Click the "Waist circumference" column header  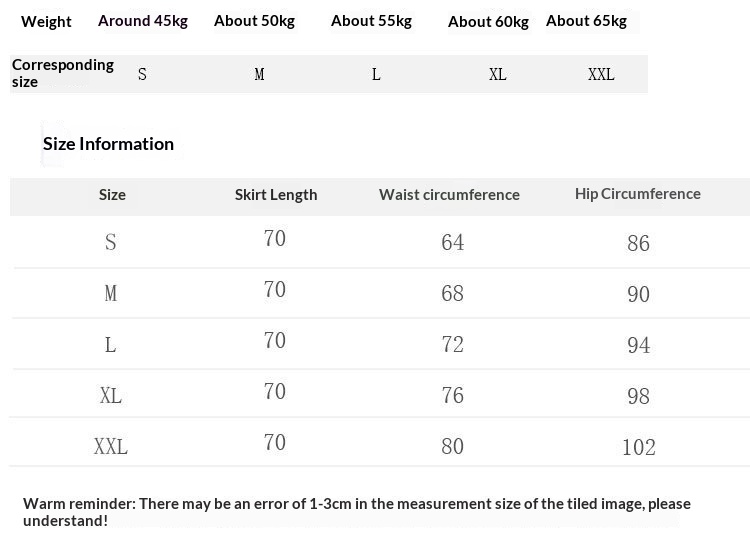pos(449,195)
